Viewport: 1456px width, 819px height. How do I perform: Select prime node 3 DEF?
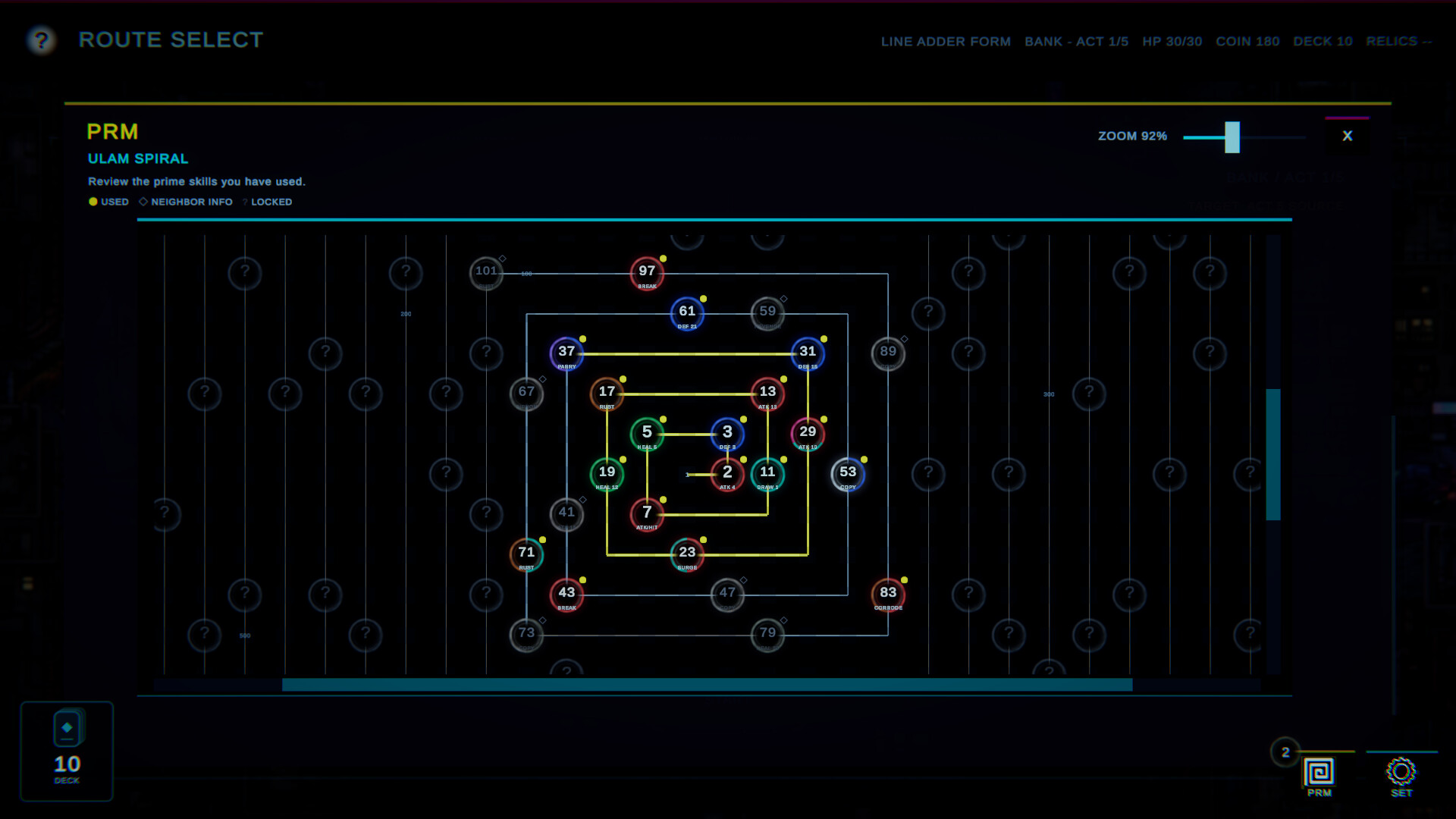(727, 434)
